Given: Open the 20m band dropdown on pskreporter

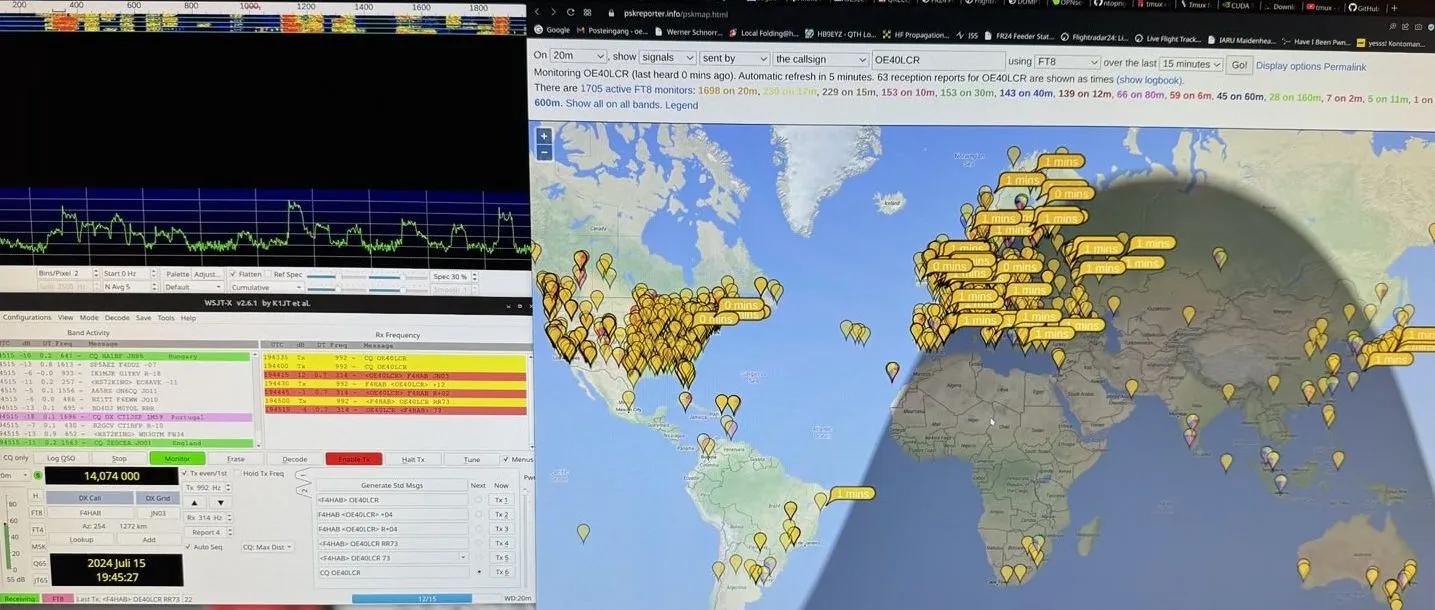Looking at the screenshot, I should (579, 56).
